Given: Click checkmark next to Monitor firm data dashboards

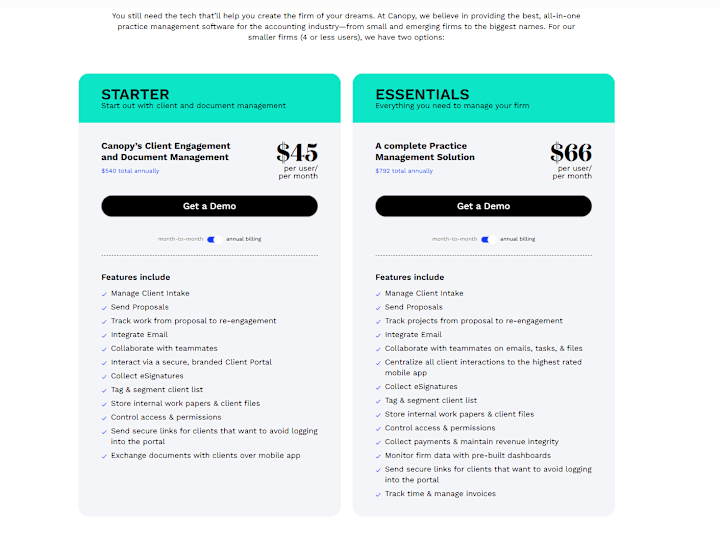Looking at the screenshot, I should (378, 456).
